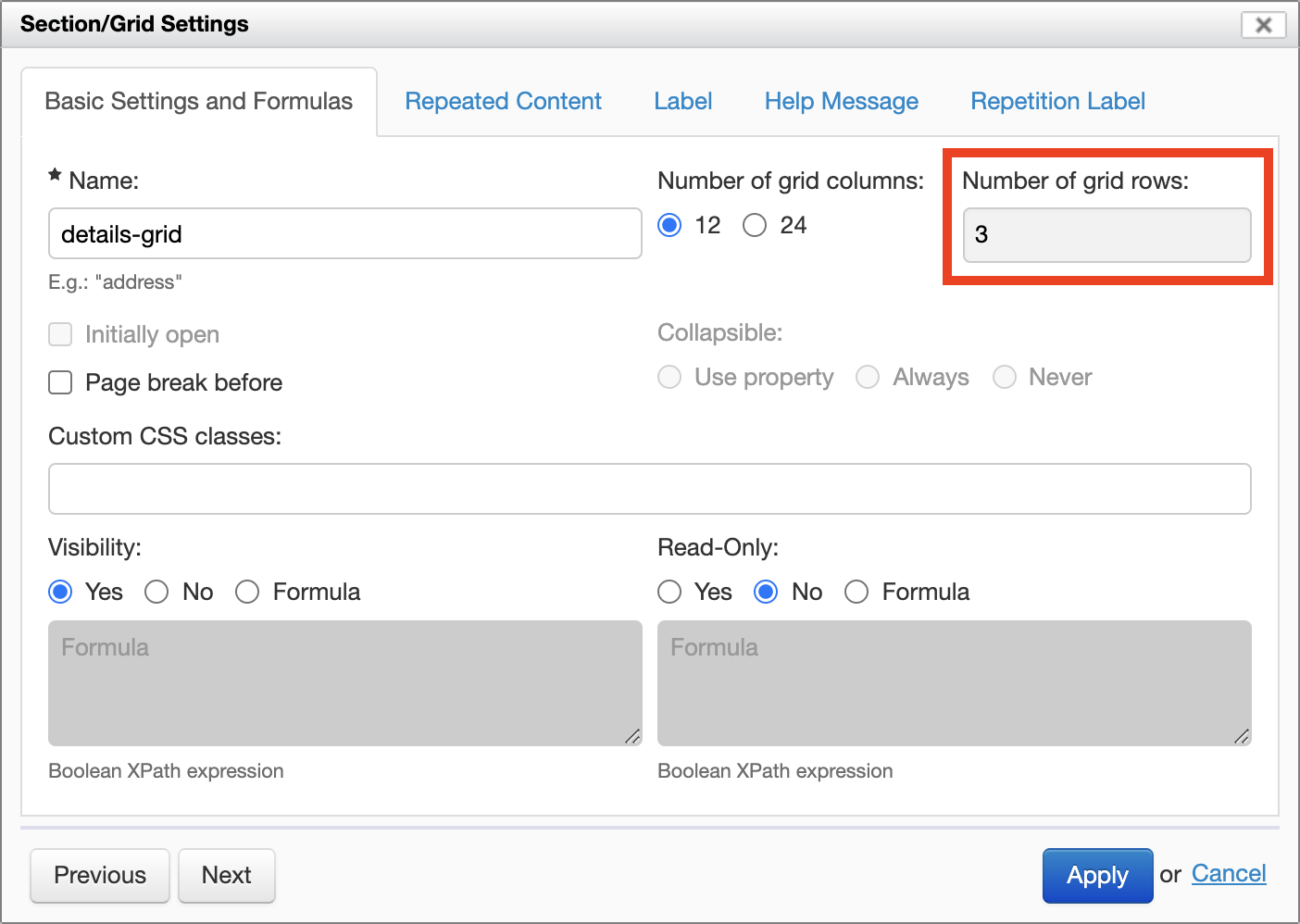Set Visibility to No
Screen dimensions: 1300x924
point(156,592)
